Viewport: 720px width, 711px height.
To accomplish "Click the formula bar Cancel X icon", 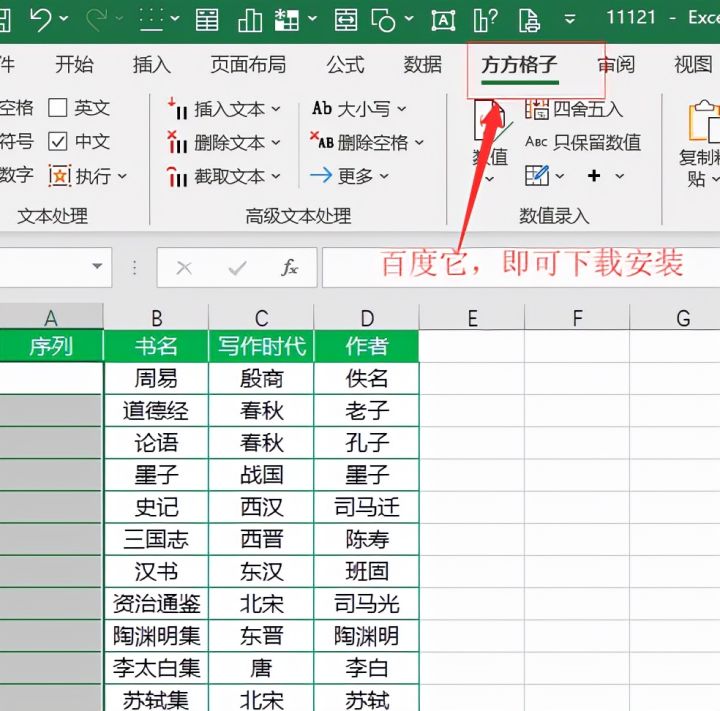I will click(x=184, y=267).
